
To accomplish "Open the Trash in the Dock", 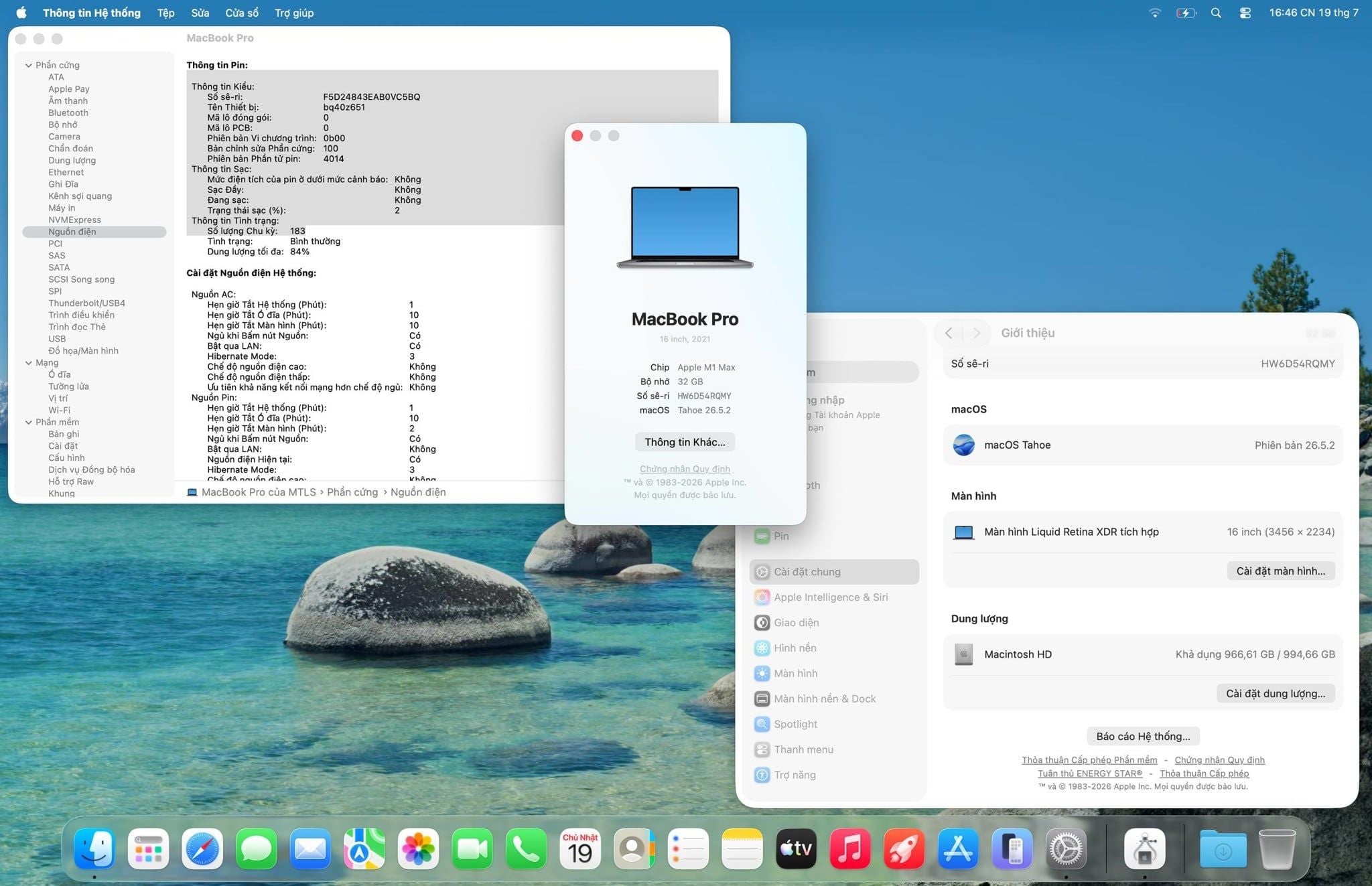I will point(1277,848).
